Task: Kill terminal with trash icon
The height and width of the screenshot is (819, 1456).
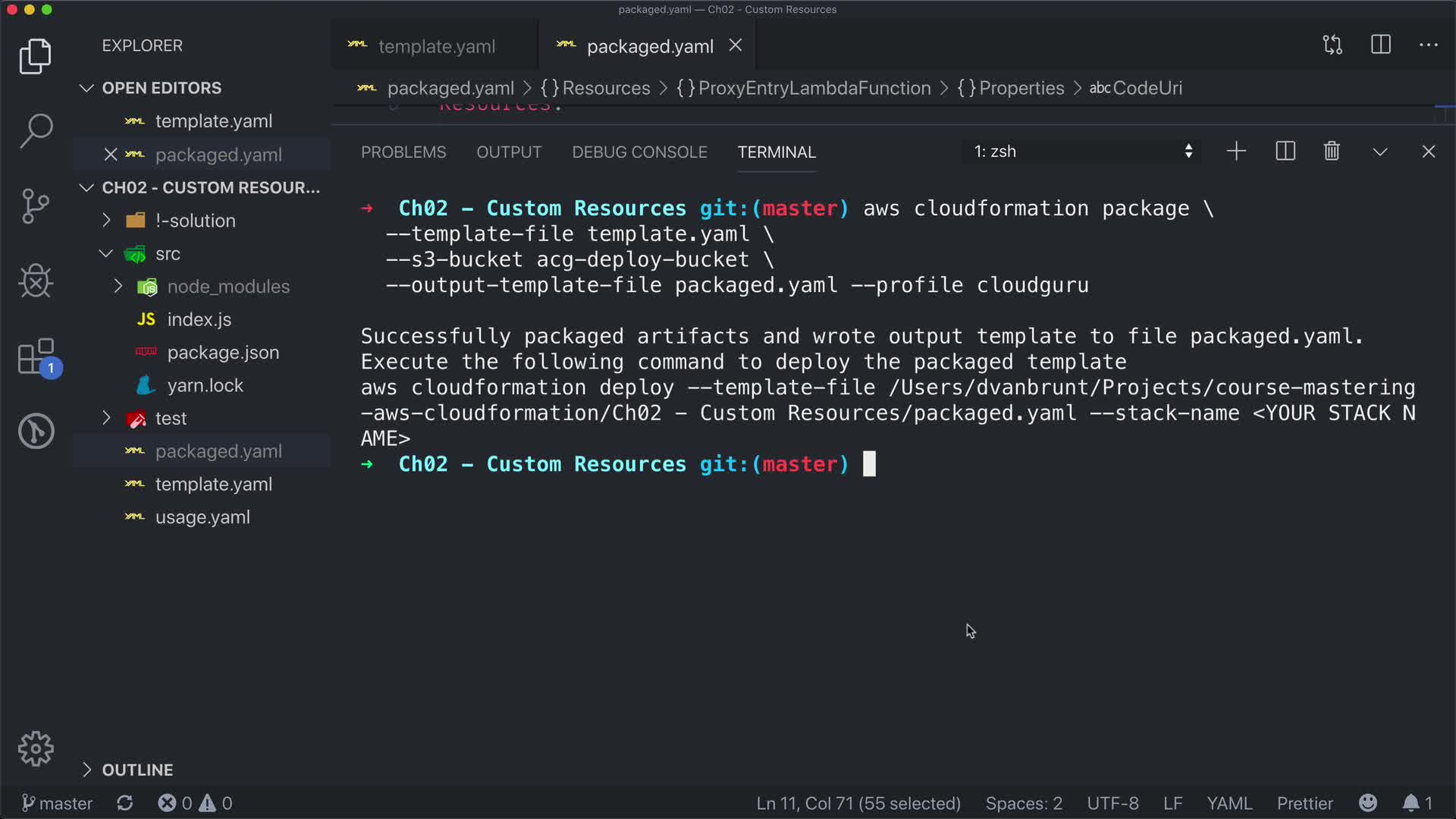Action: (1332, 152)
